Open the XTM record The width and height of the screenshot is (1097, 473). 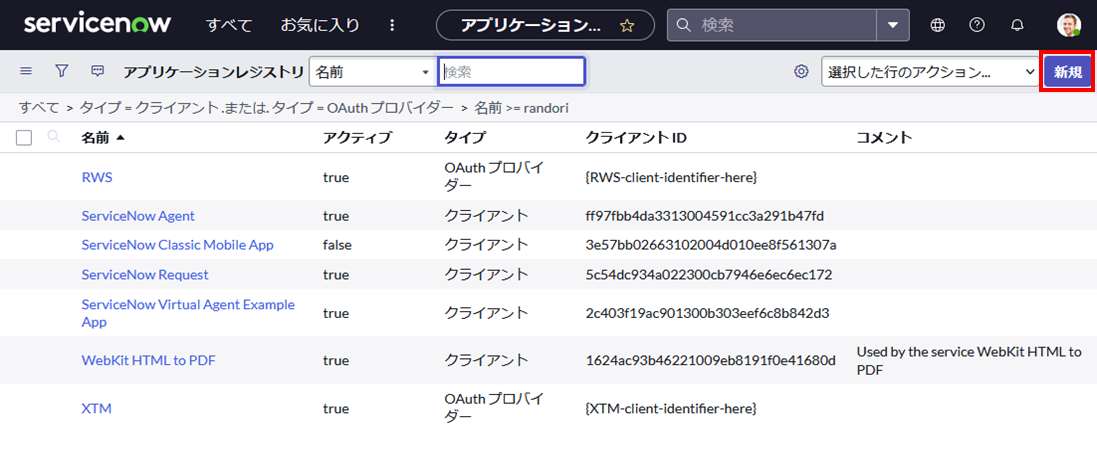pos(97,409)
